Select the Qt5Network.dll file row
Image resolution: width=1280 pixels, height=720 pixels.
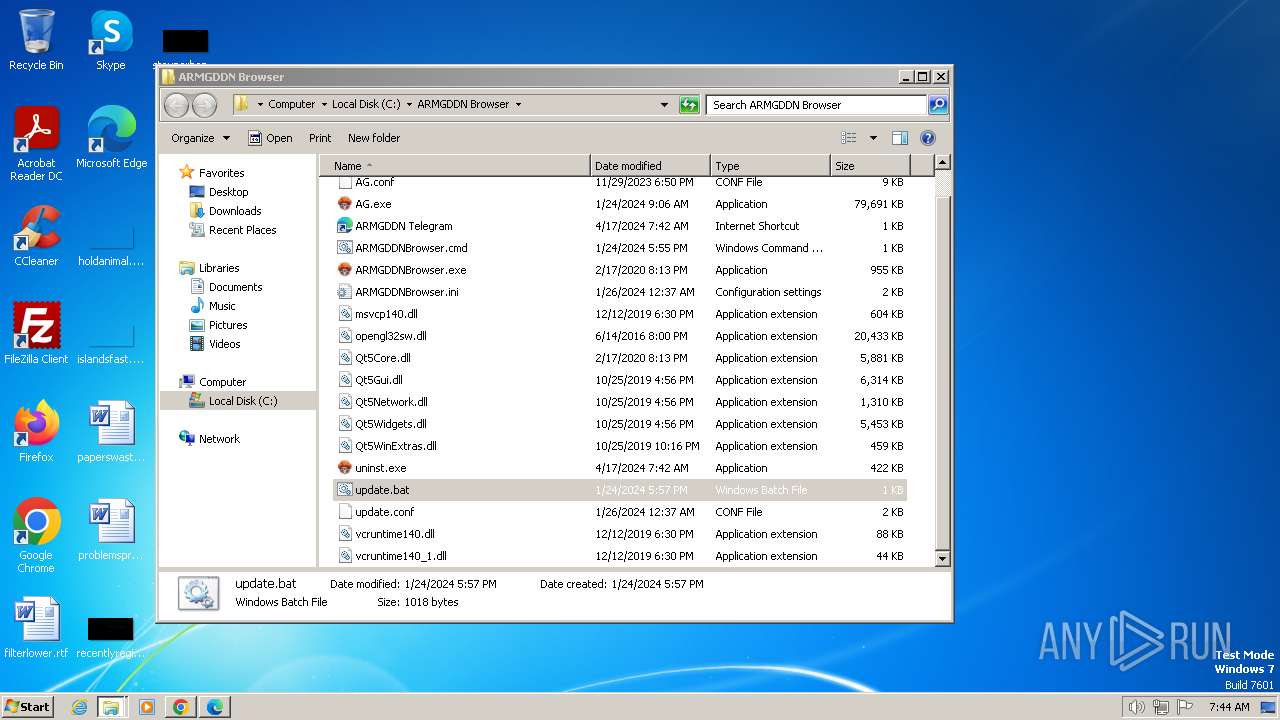tap(620, 402)
